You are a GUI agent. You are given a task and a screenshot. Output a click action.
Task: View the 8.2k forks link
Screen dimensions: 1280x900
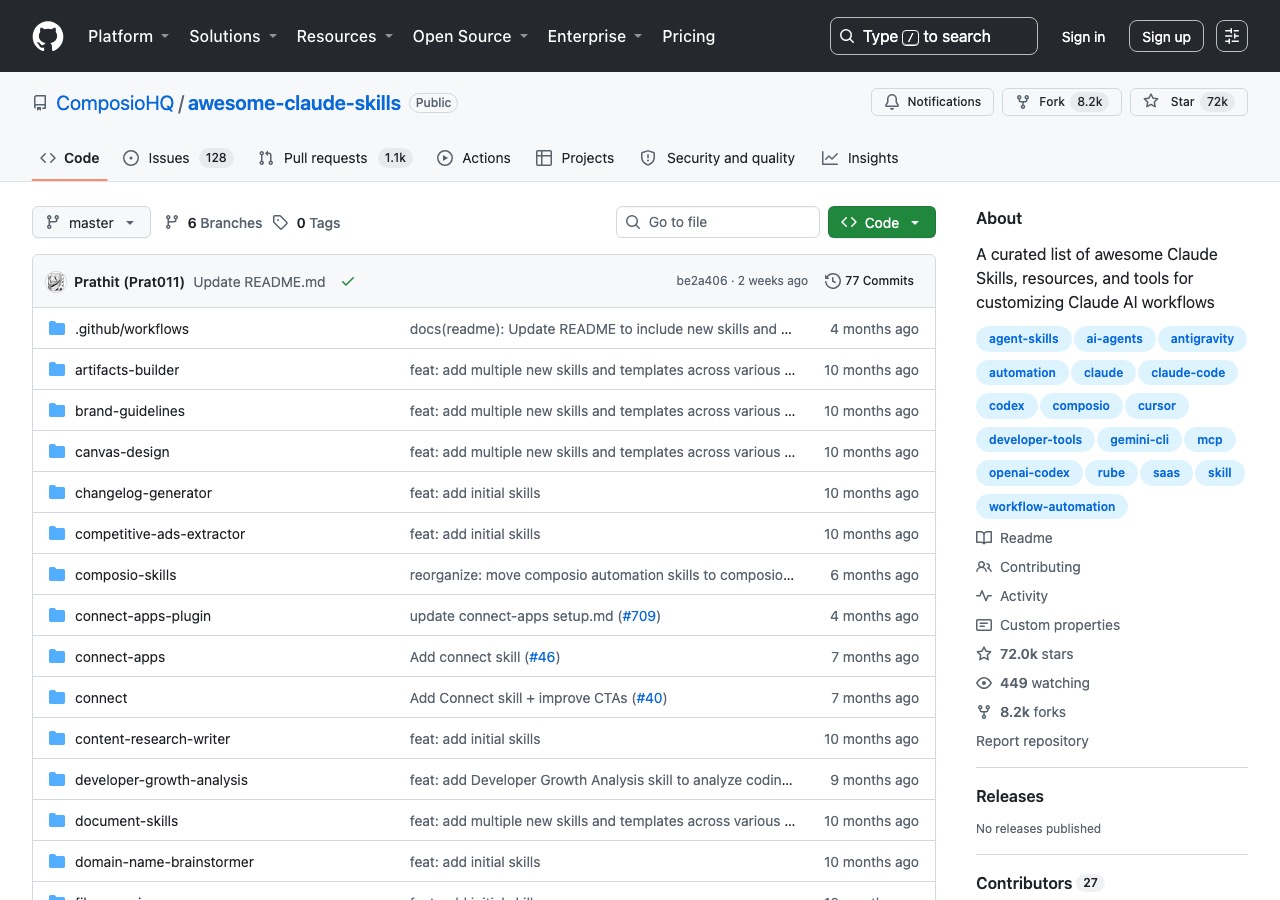[x=1021, y=712]
